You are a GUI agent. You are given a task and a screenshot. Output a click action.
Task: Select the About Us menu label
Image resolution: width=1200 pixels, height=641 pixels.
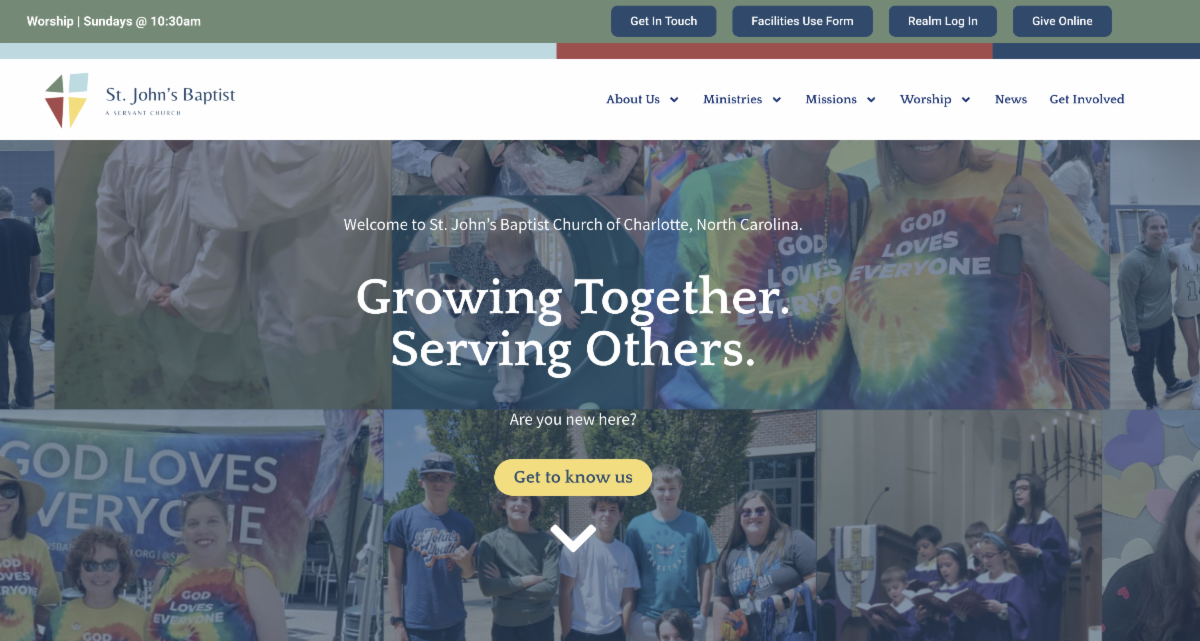(633, 99)
